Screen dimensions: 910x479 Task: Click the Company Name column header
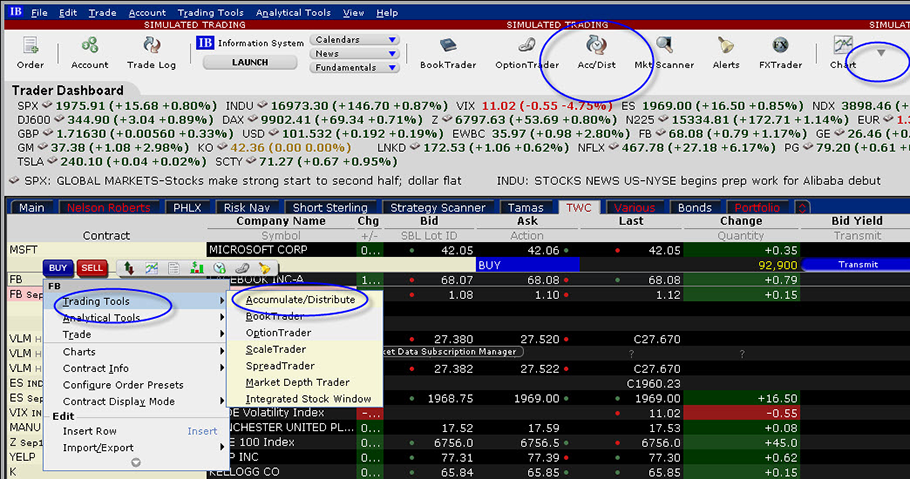pos(281,221)
